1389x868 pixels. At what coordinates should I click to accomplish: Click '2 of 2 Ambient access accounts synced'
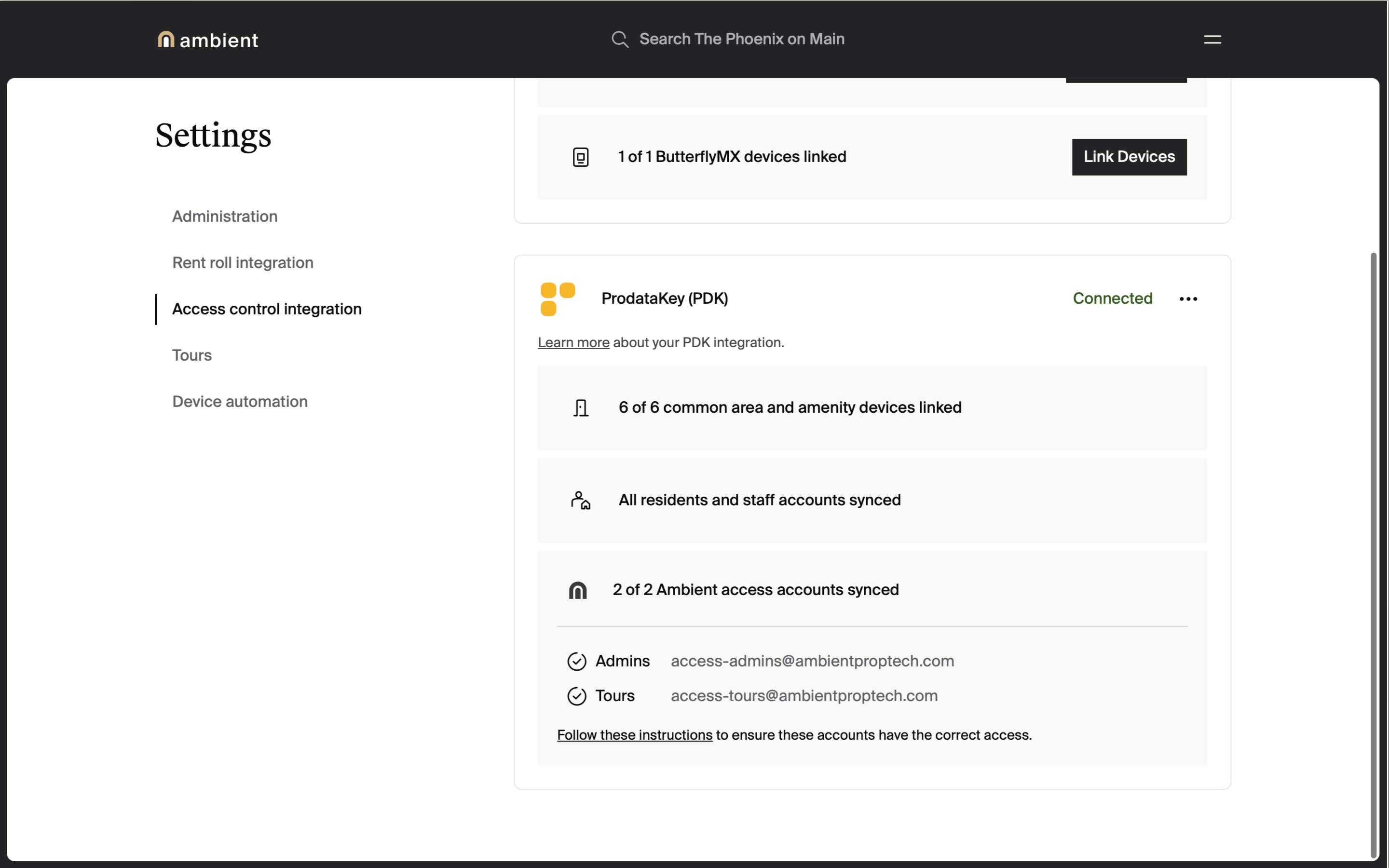(x=755, y=590)
